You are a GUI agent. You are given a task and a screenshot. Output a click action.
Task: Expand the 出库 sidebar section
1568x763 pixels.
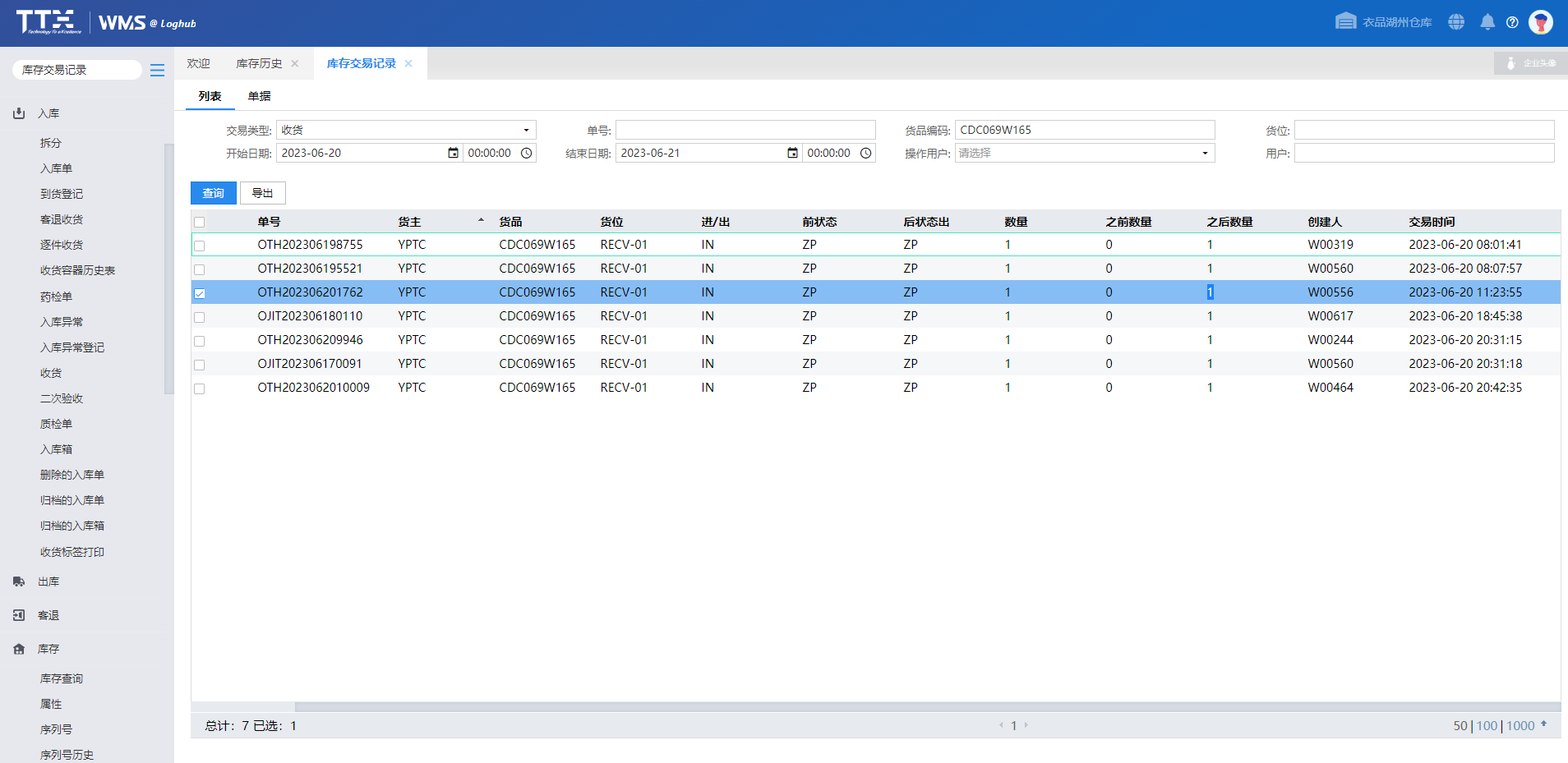point(48,581)
